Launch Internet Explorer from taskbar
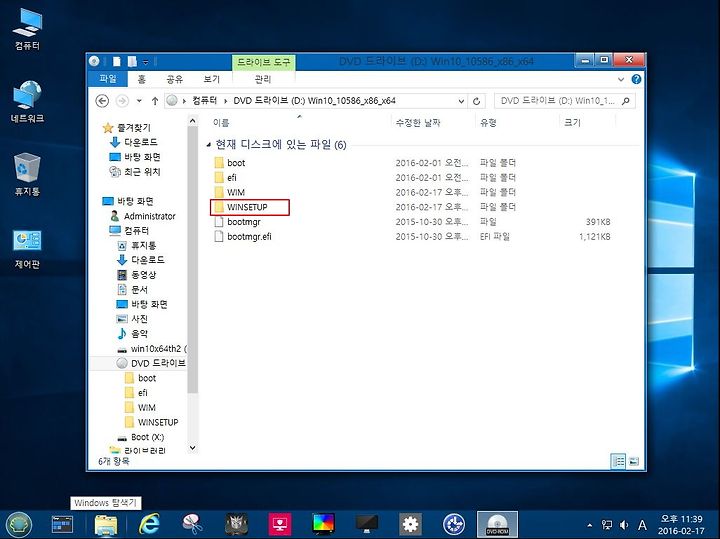Screen dimensions: 720x539 tap(149, 524)
